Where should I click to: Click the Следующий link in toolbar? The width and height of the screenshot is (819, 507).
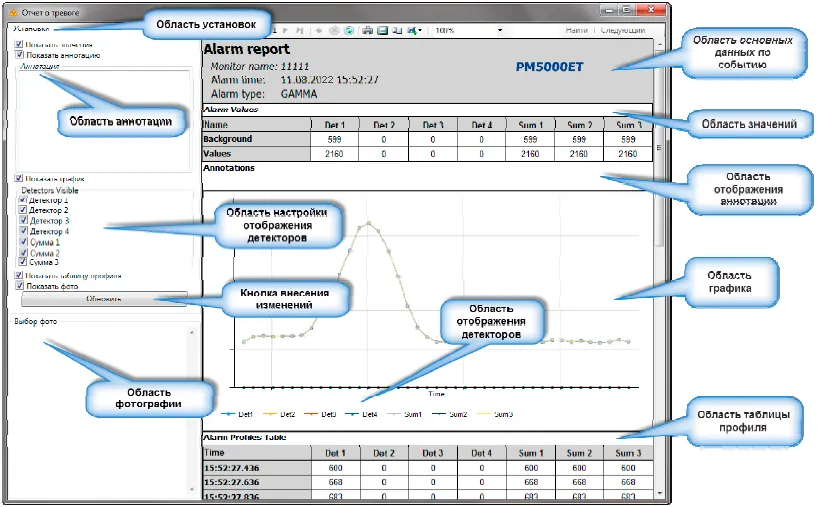coord(622,31)
